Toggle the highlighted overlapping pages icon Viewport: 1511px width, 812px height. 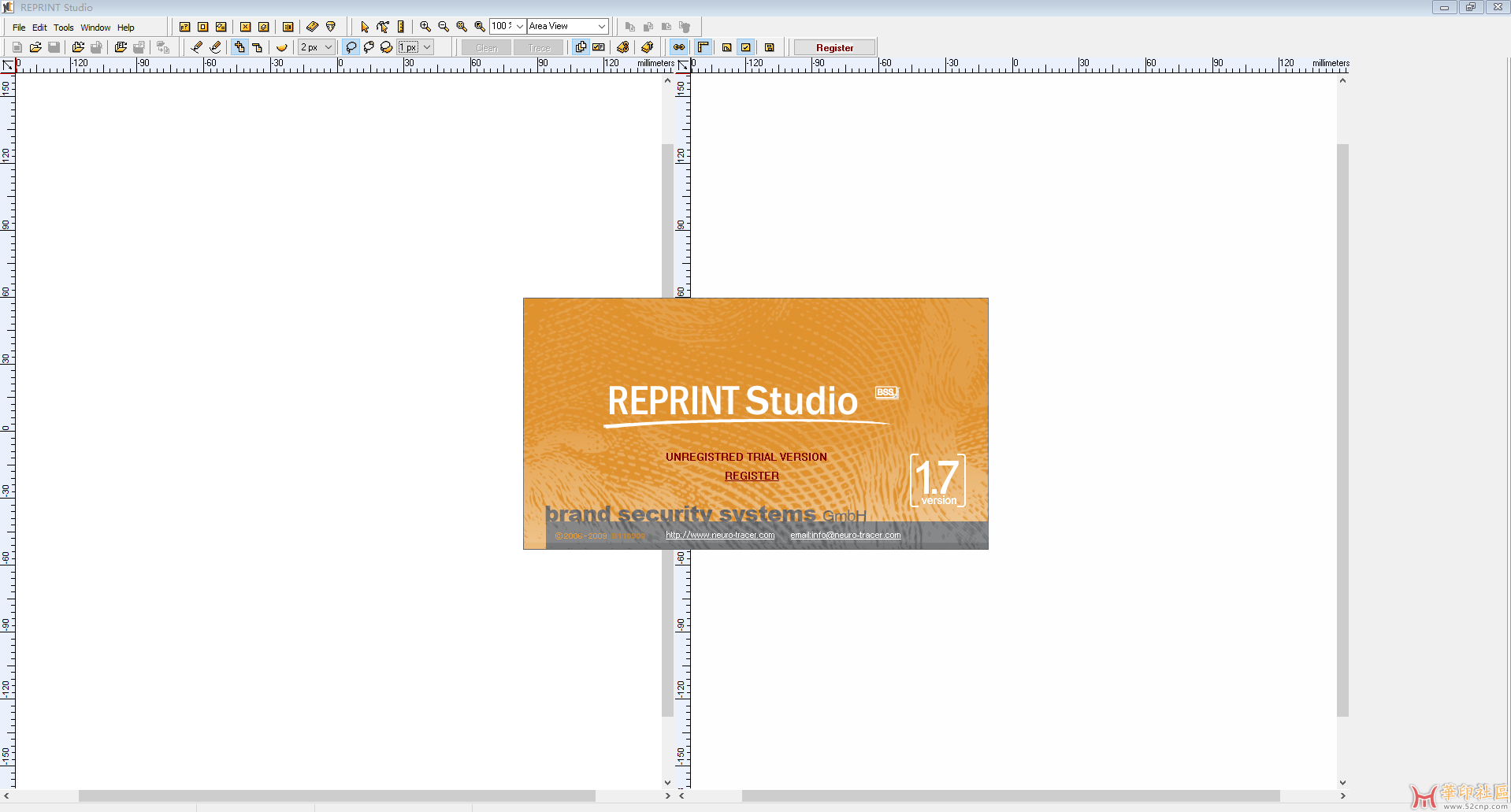[581, 47]
